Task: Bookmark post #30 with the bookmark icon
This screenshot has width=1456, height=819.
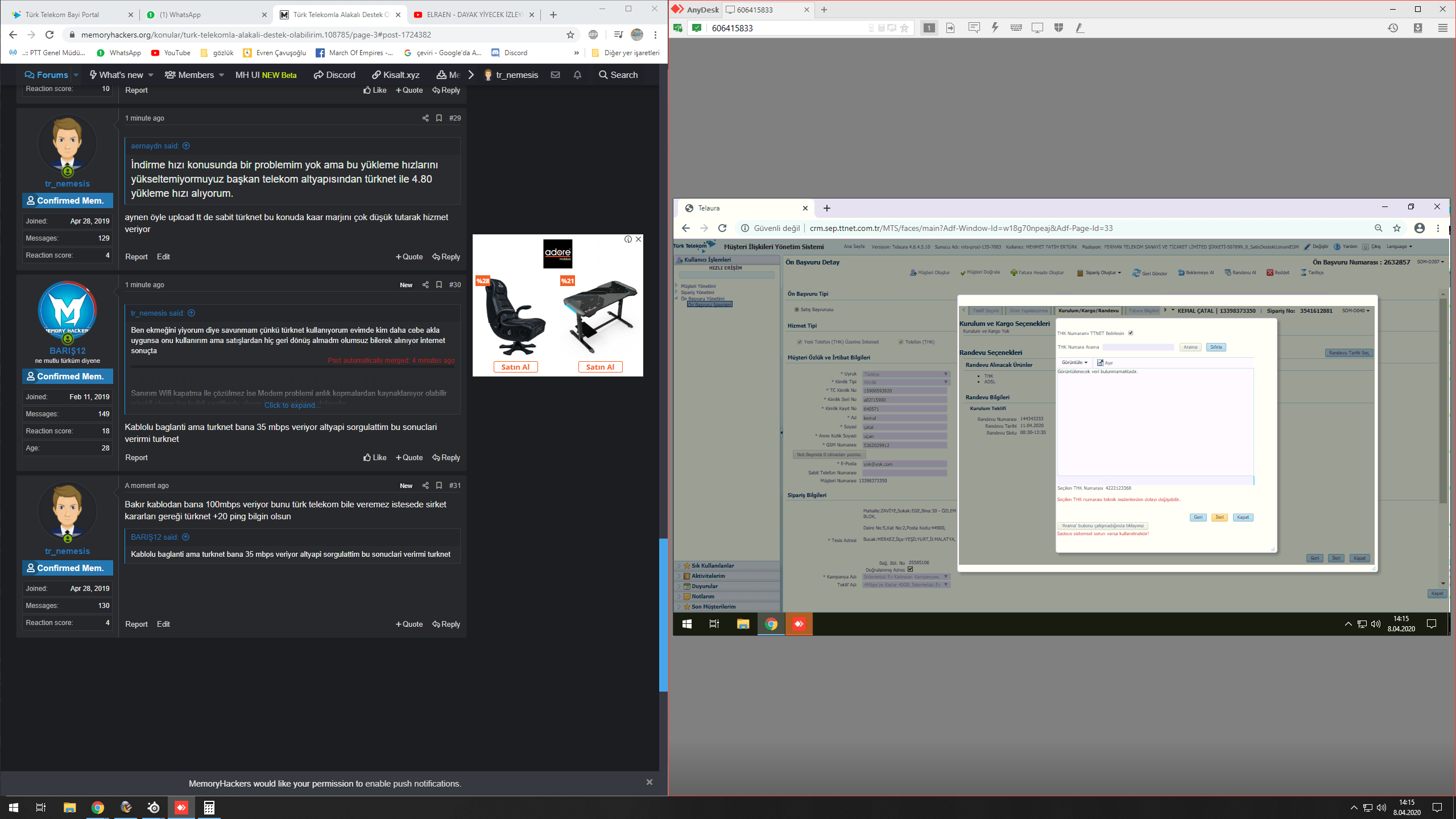Action: point(439,285)
